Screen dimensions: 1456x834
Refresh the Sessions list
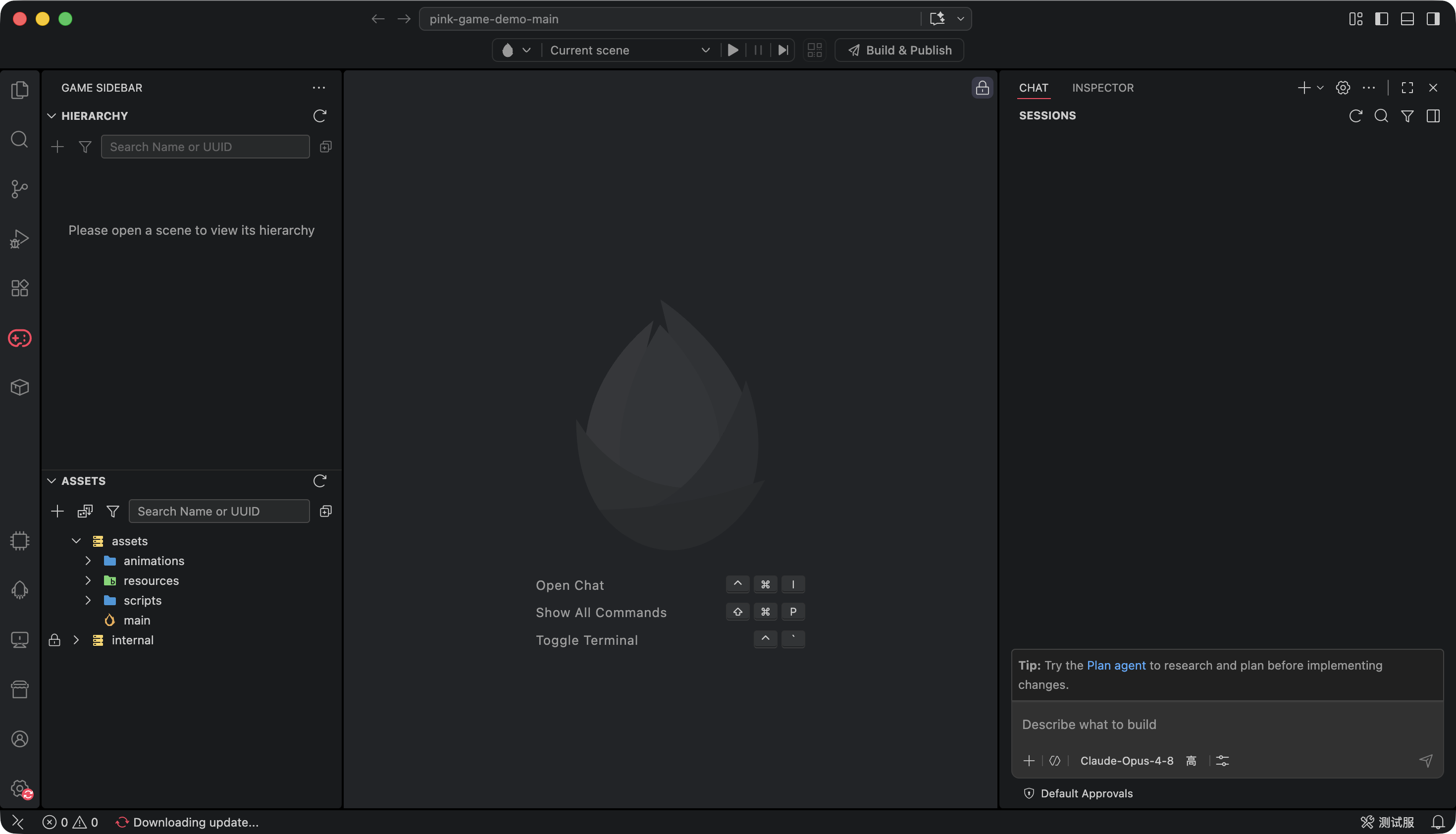(1355, 116)
